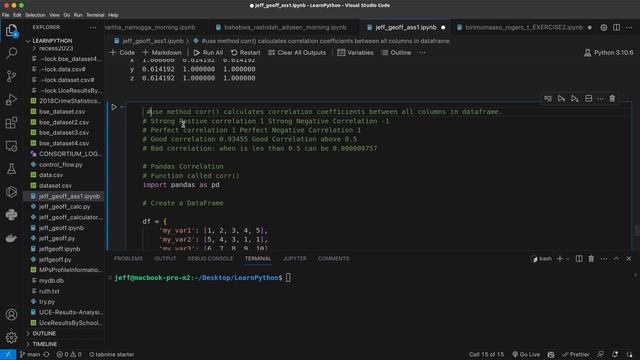Switch to the COMMENTS panel tab

pyautogui.click(x=333, y=259)
